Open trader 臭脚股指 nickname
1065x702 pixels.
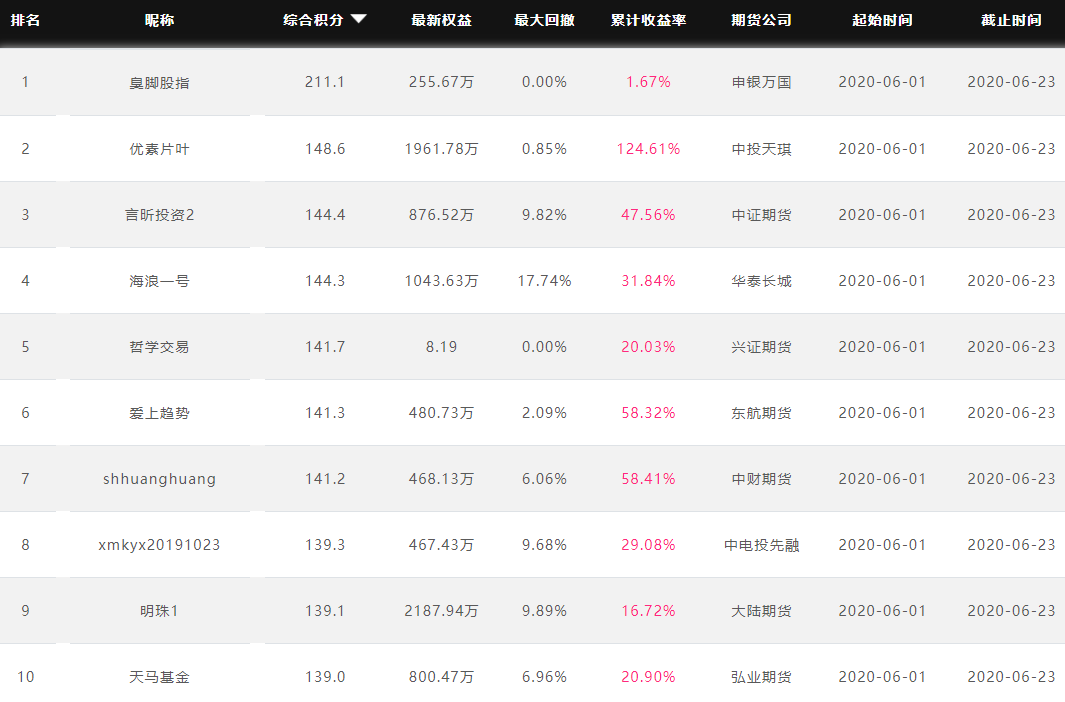160,83
